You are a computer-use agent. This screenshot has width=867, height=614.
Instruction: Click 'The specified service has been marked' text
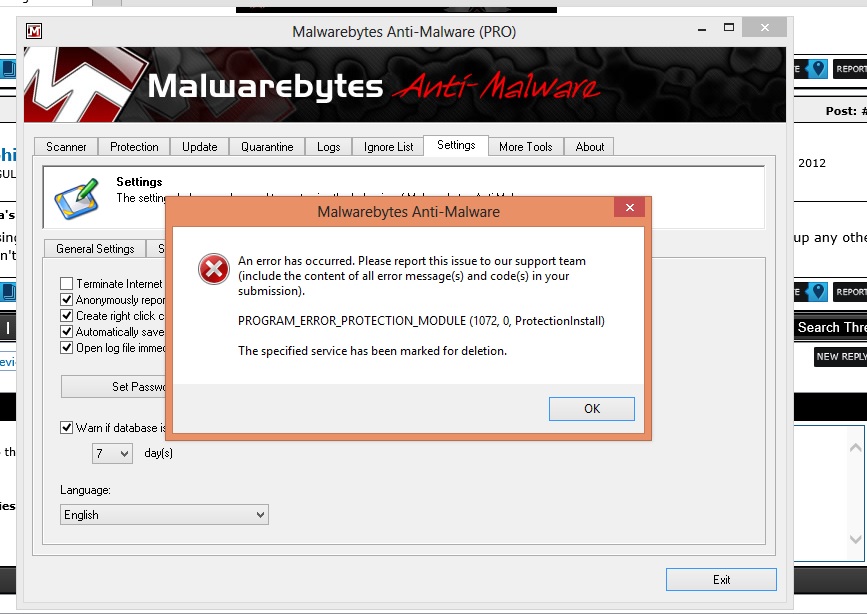point(372,351)
